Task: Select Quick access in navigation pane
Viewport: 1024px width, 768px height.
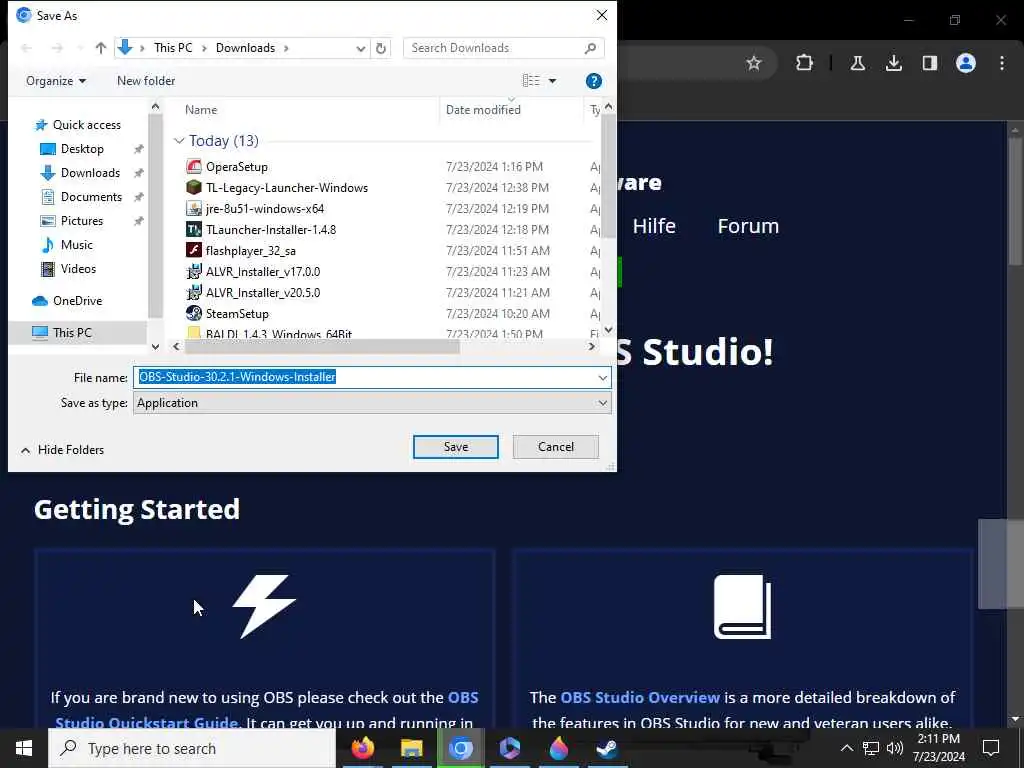Action: tap(86, 125)
